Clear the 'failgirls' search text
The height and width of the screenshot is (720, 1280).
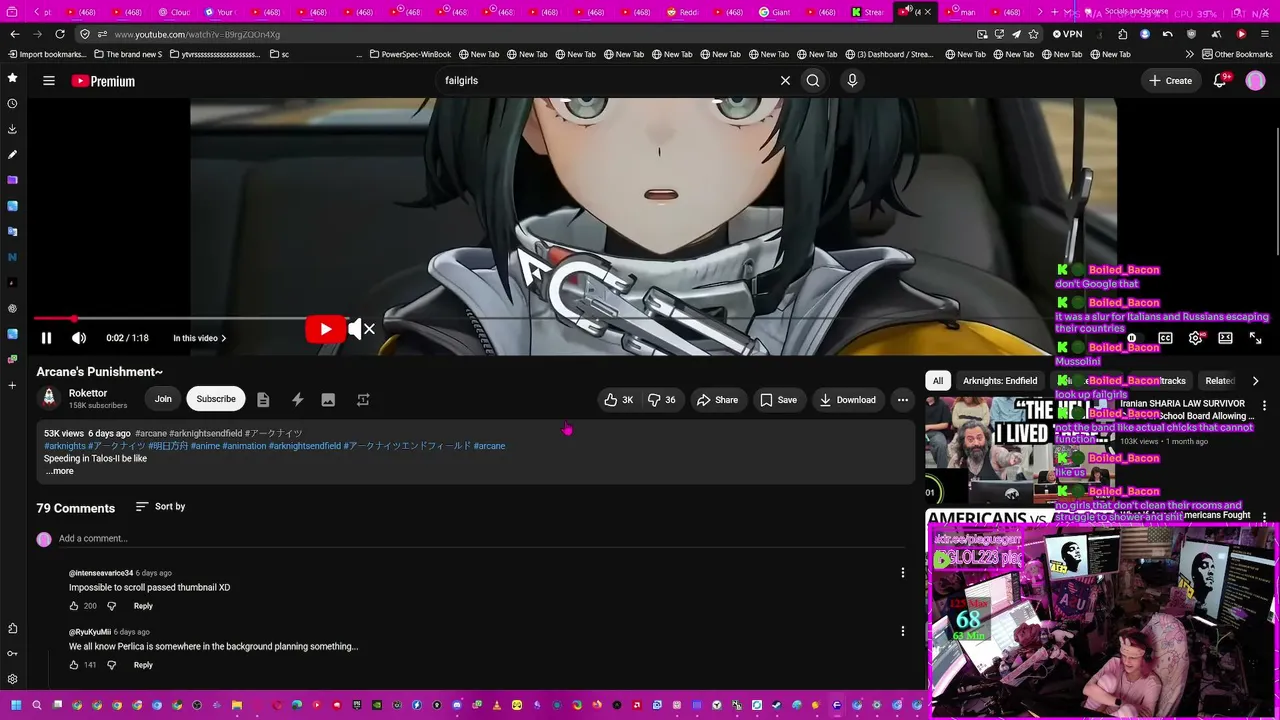pos(785,80)
